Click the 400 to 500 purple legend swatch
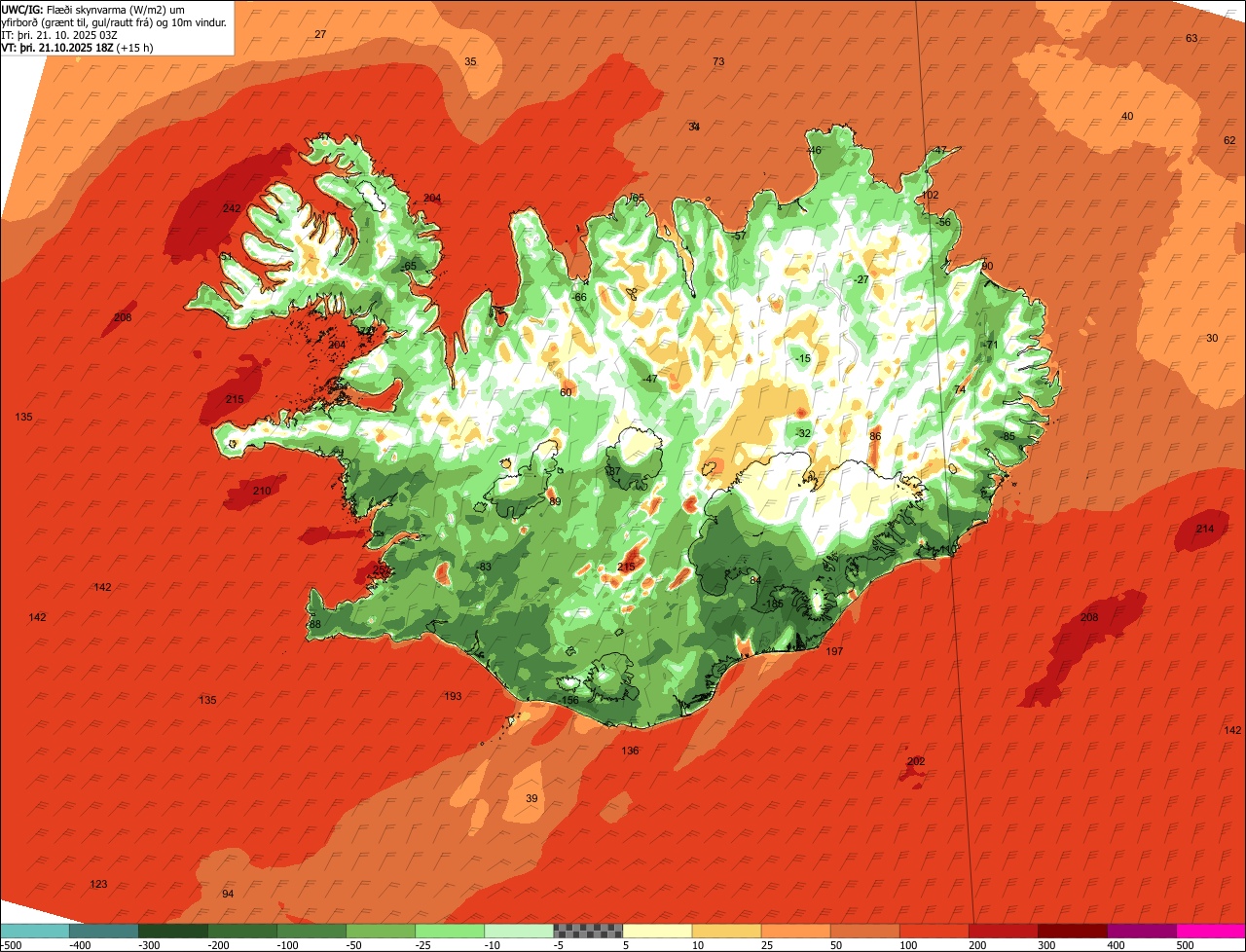The height and width of the screenshot is (952, 1246). point(1141,931)
